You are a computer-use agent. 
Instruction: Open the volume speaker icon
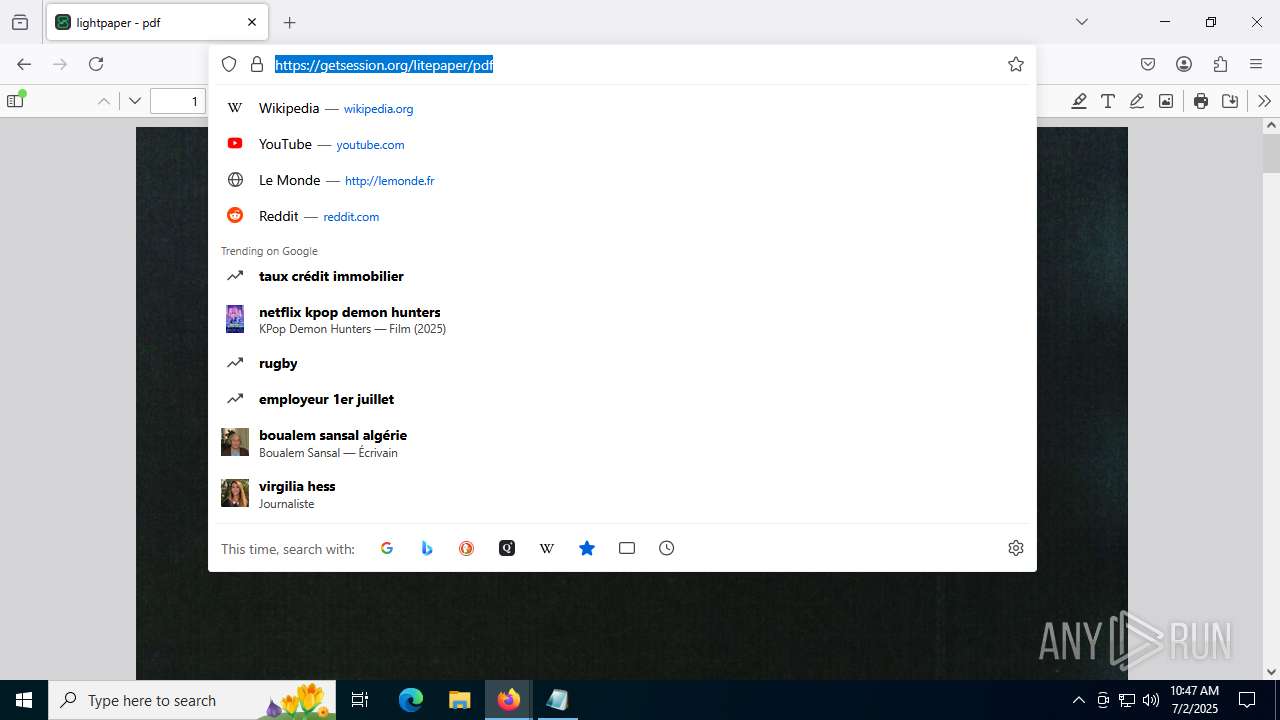[1151, 700]
